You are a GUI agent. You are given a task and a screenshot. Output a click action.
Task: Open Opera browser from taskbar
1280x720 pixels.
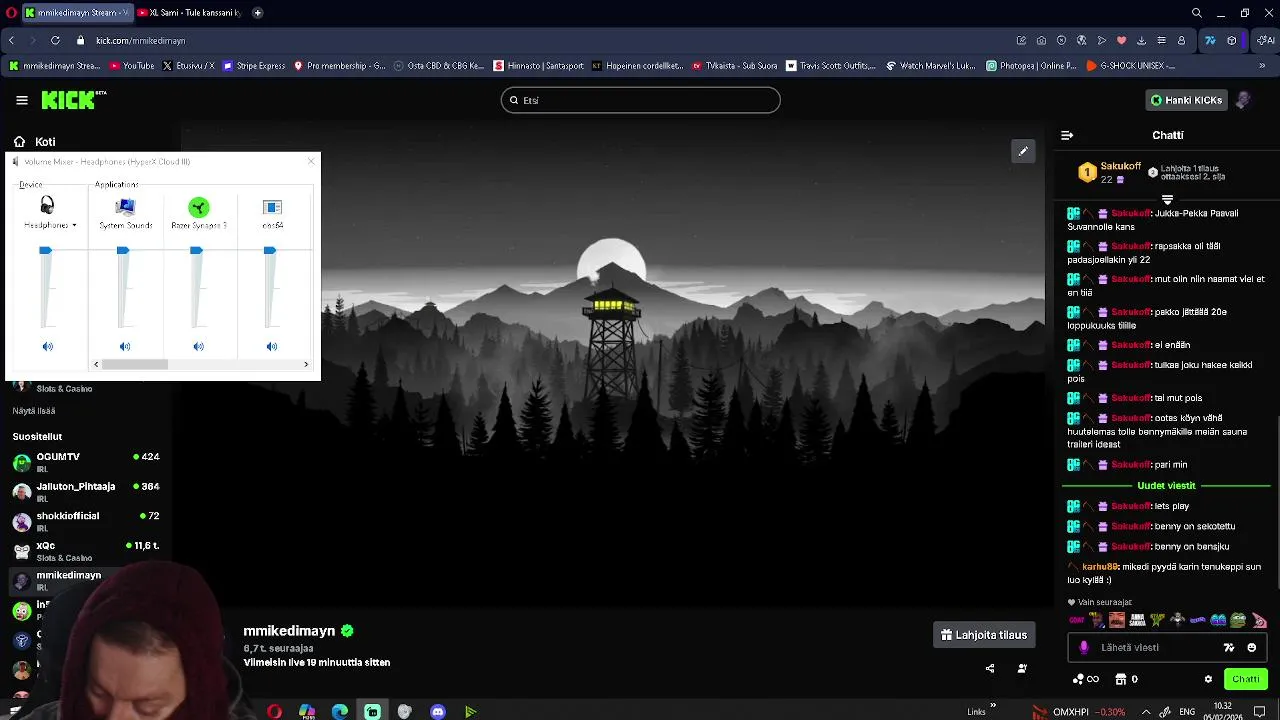pos(274,711)
